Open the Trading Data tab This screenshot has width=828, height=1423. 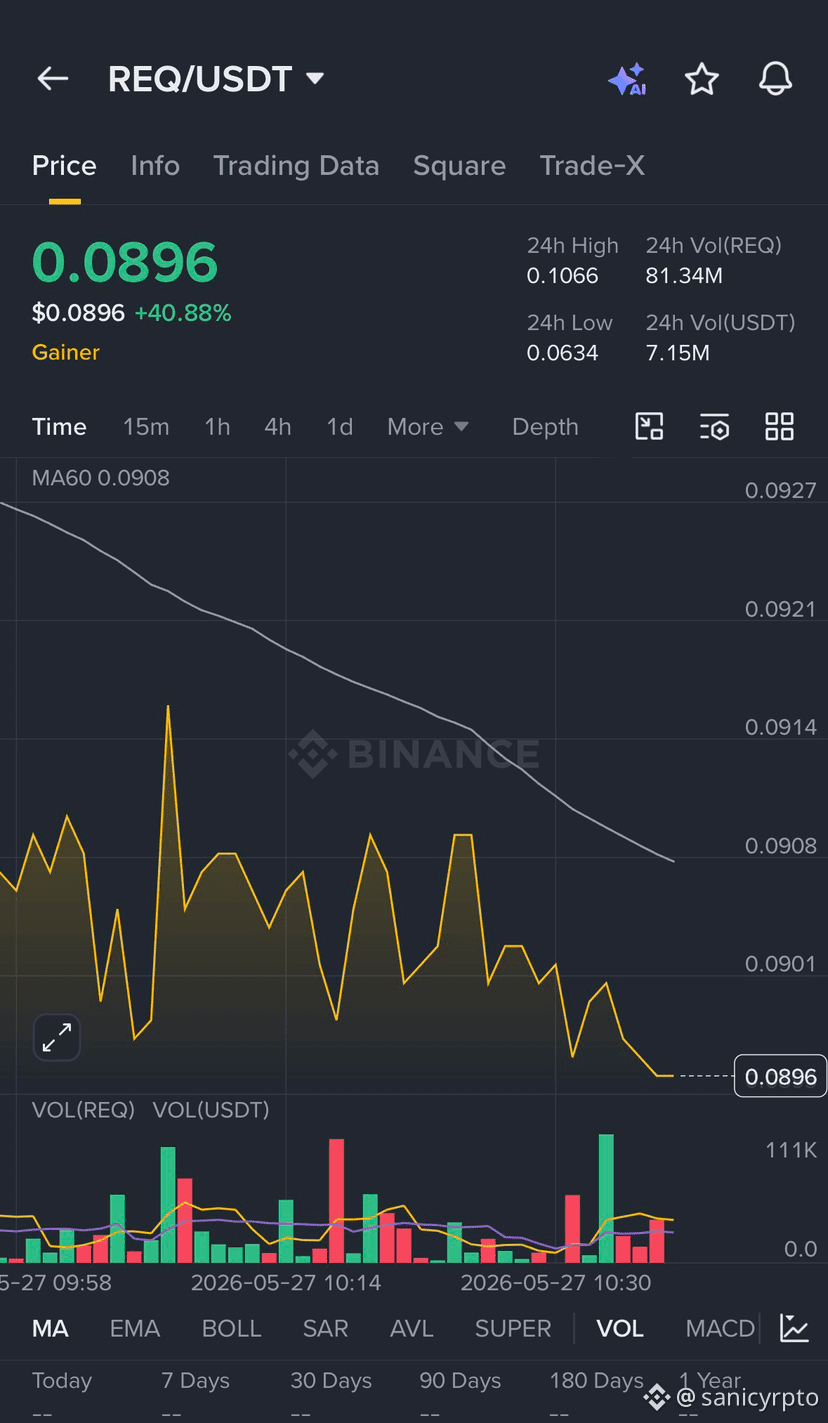click(x=296, y=165)
